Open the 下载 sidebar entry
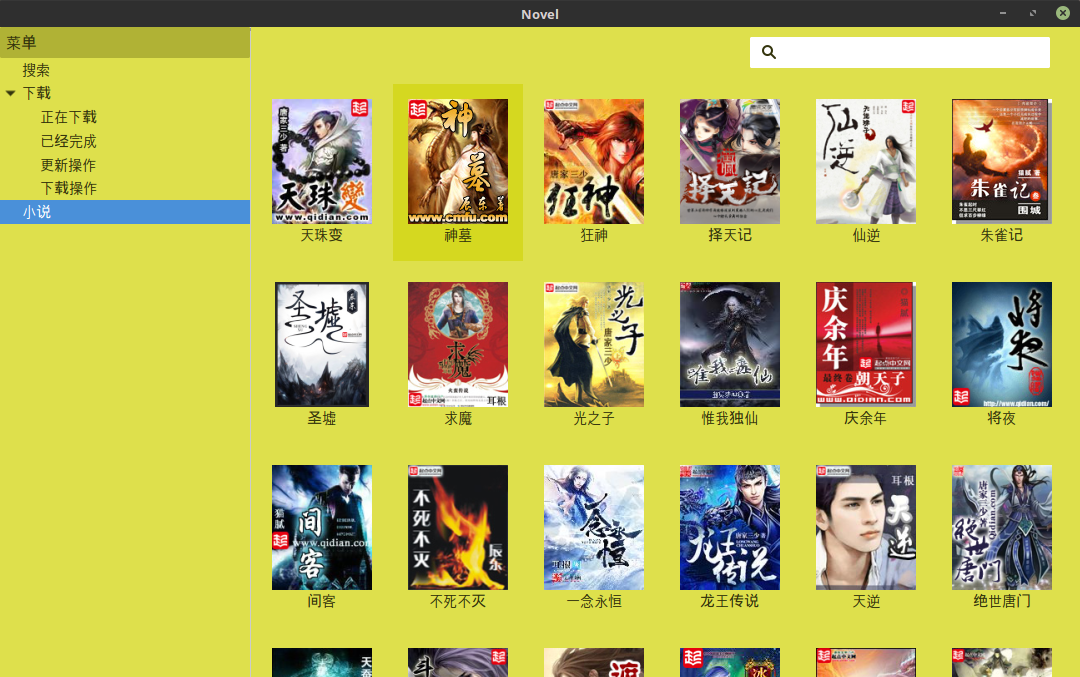 point(37,93)
